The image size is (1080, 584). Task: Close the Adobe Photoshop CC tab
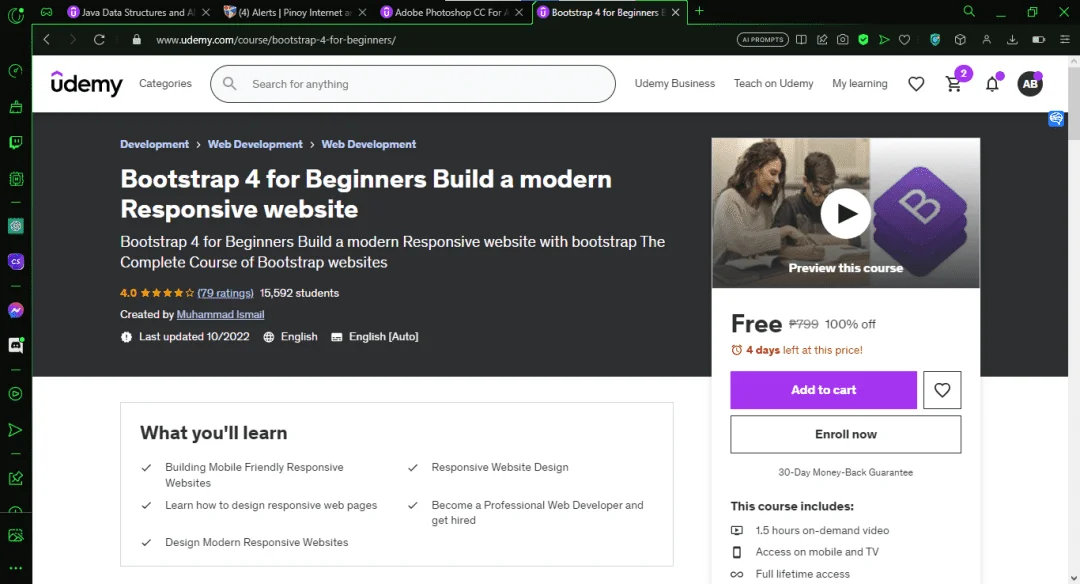click(519, 12)
